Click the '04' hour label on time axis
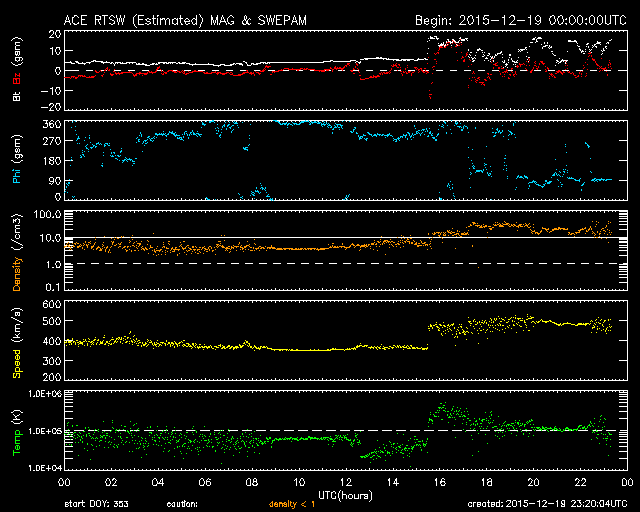The image size is (640, 512). coord(158,483)
